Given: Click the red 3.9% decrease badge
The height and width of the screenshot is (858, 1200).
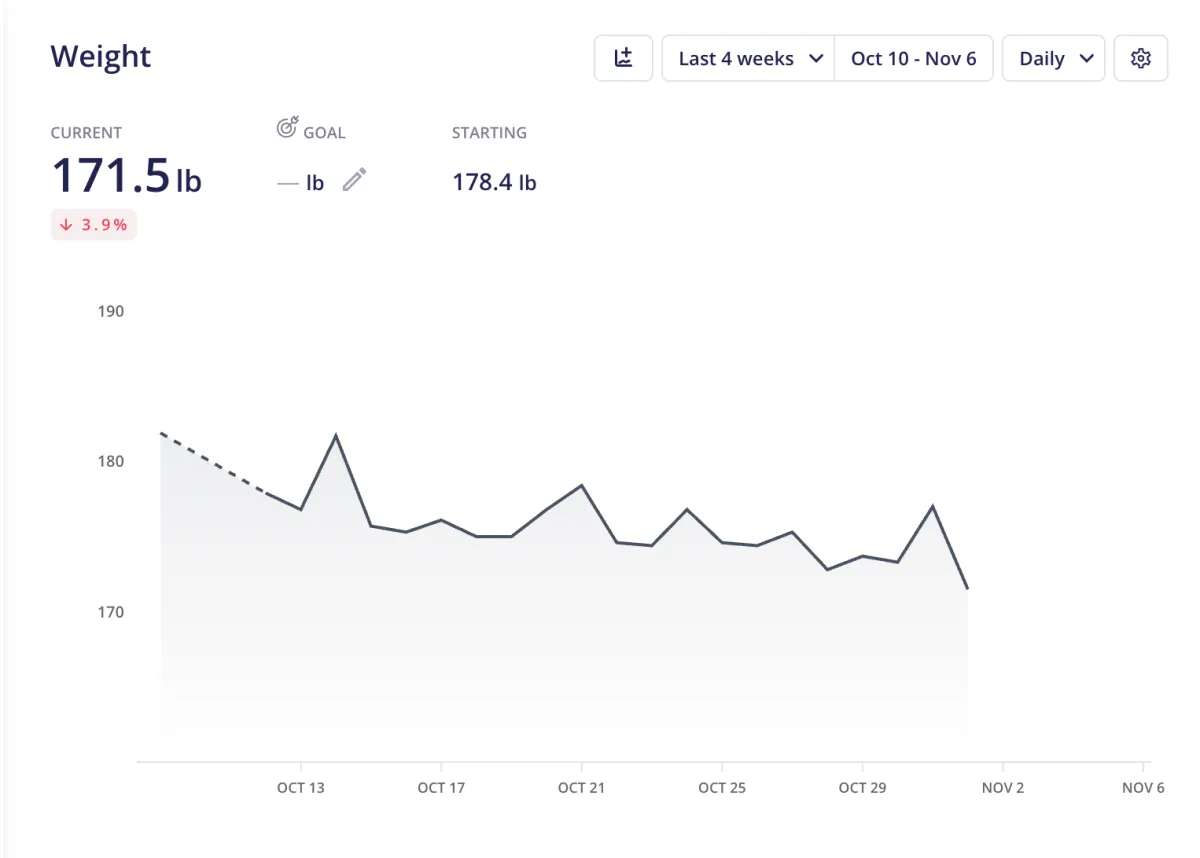Looking at the screenshot, I should (94, 225).
